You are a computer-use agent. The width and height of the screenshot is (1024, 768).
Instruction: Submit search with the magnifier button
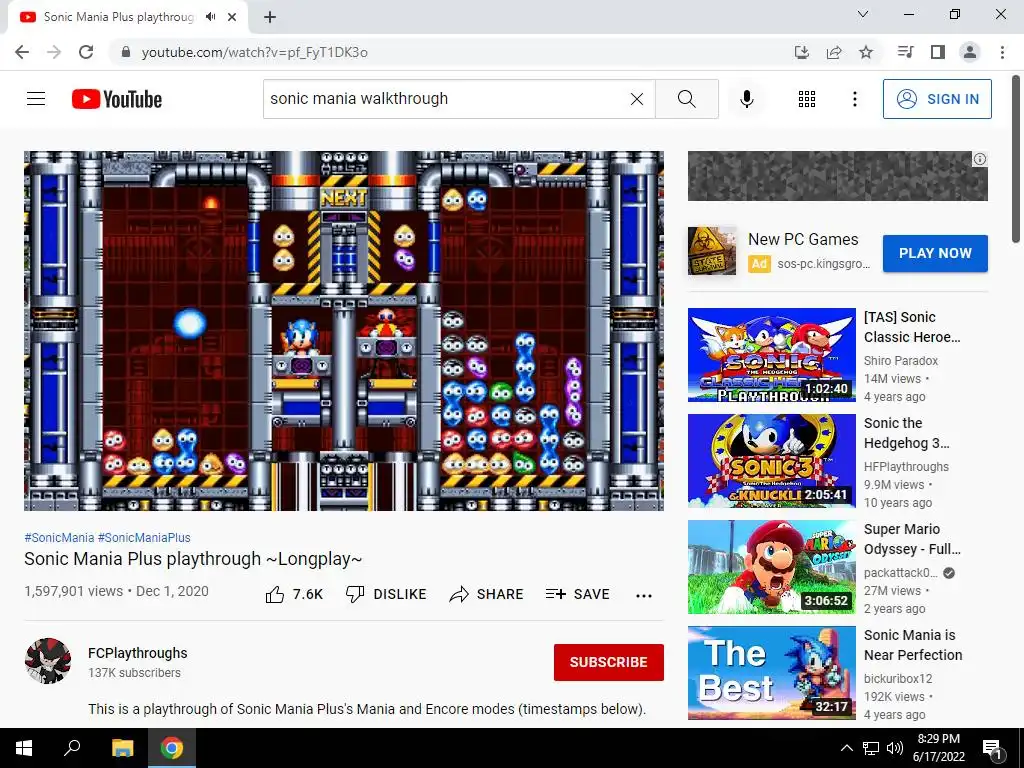[x=686, y=99]
